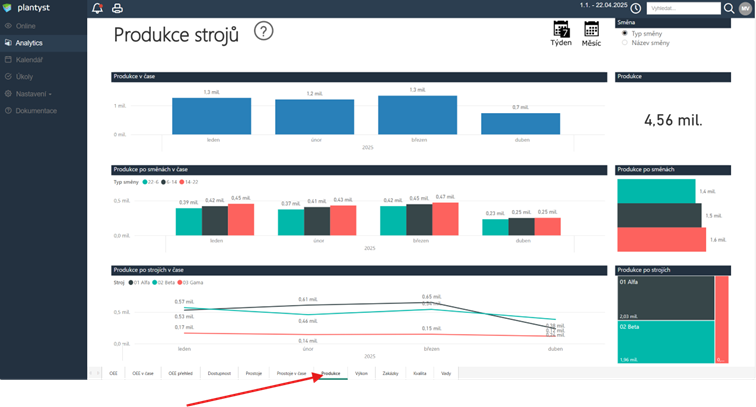The width and height of the screenshot is (756, 407).
Task: Switch to the Dostupnost tab
Action: [x=219, y=373]
